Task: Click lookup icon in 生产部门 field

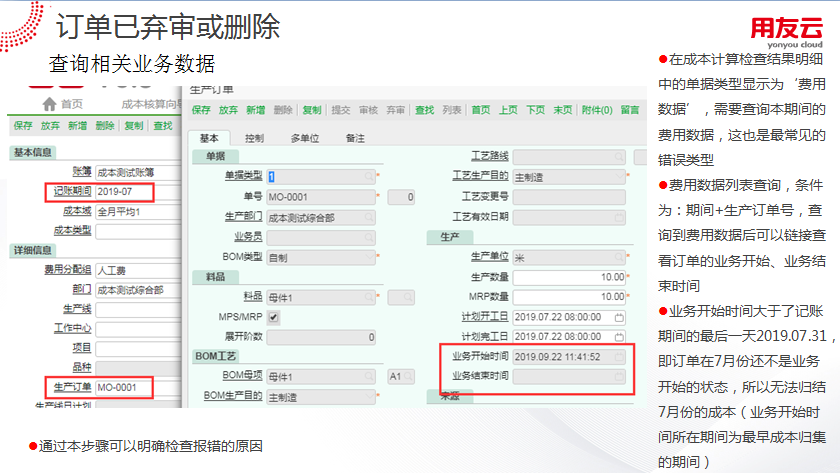Action: [x=369, y=217]
